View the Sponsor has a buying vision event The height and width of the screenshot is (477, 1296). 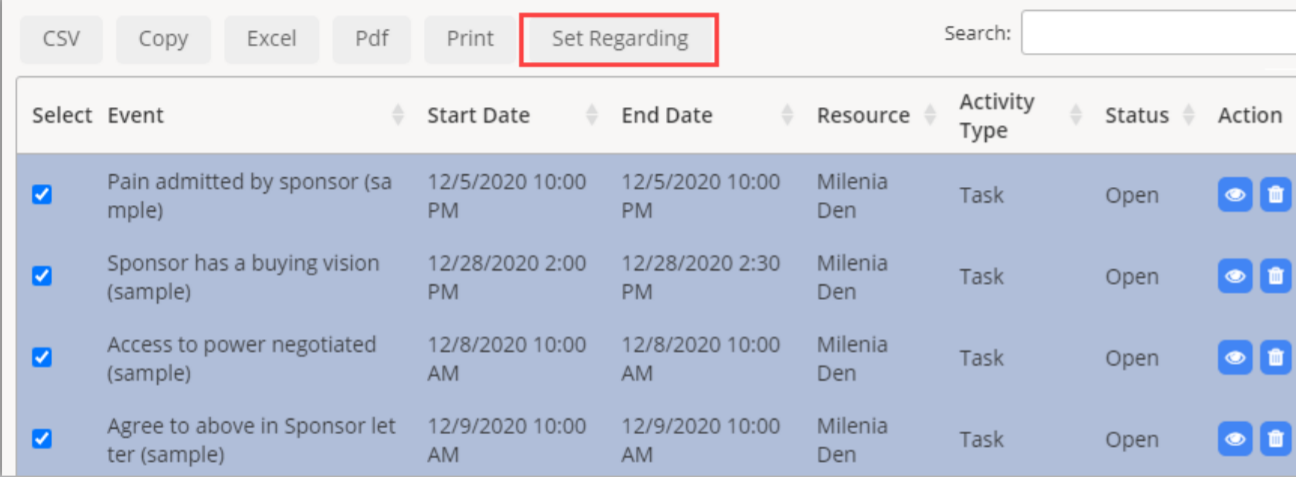tap(1234, 277)
